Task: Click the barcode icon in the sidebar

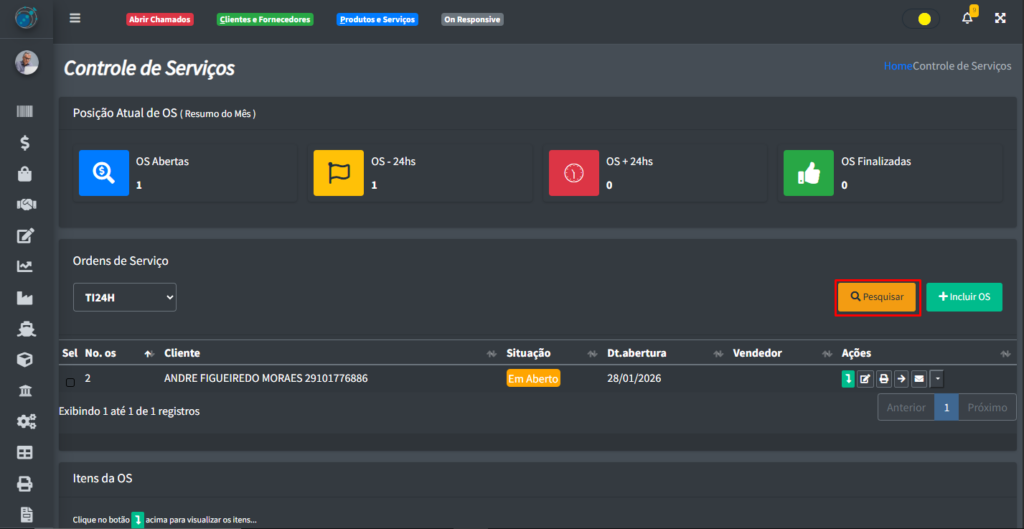Action: pyautogui.click(x=26, y=114)
